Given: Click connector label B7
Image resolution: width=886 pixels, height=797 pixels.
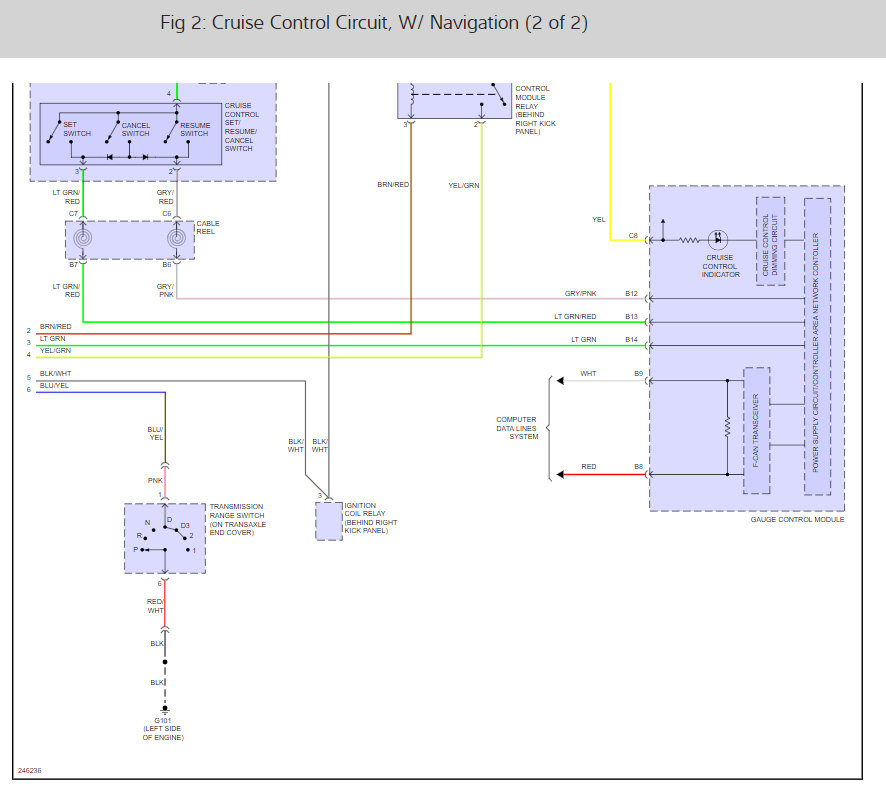Looking at the screenshot, I should (73, 265).
